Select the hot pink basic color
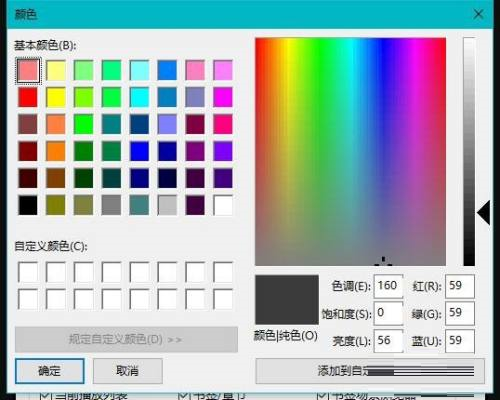 click(x=223, y=124)
